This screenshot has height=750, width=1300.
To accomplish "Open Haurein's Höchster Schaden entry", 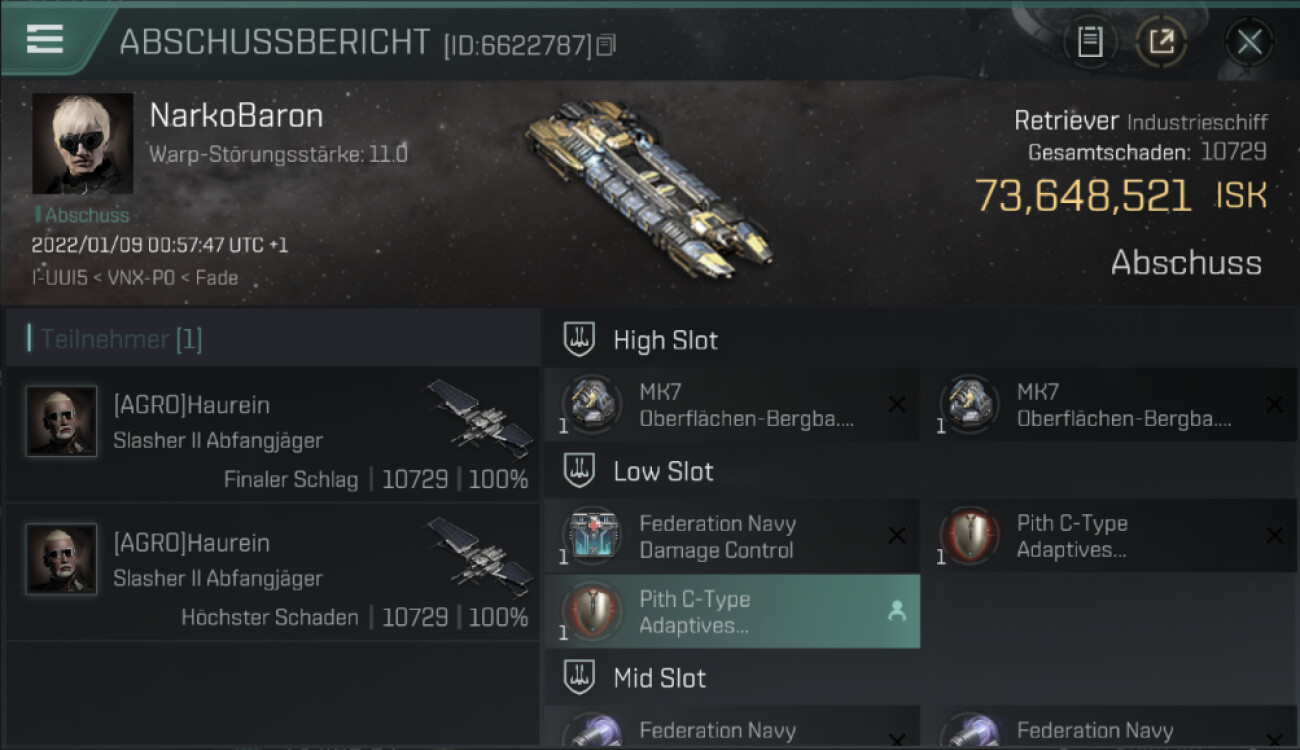I will coord(273,572).
